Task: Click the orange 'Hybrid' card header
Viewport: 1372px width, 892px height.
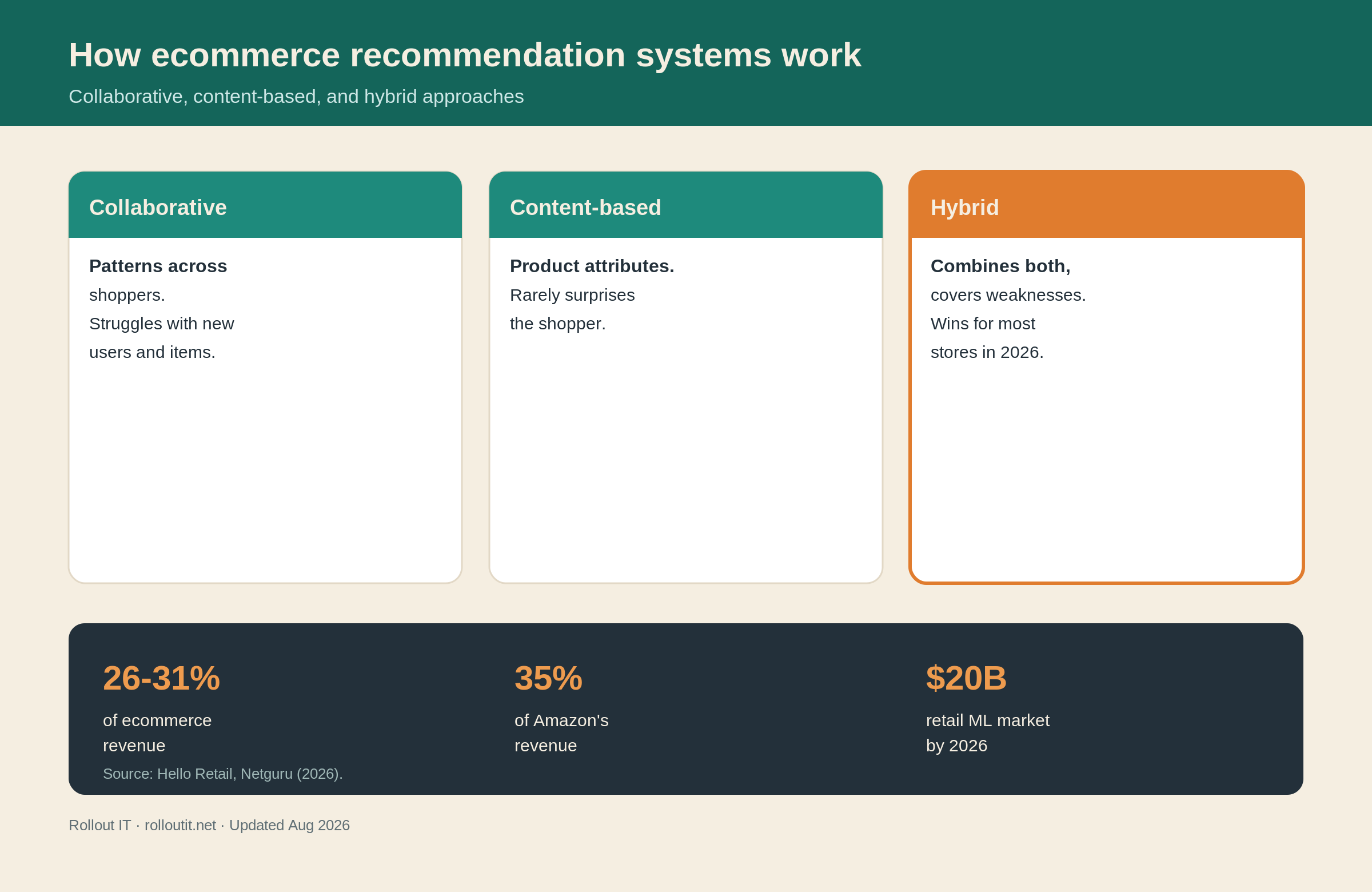Action: coord(1106,205)
